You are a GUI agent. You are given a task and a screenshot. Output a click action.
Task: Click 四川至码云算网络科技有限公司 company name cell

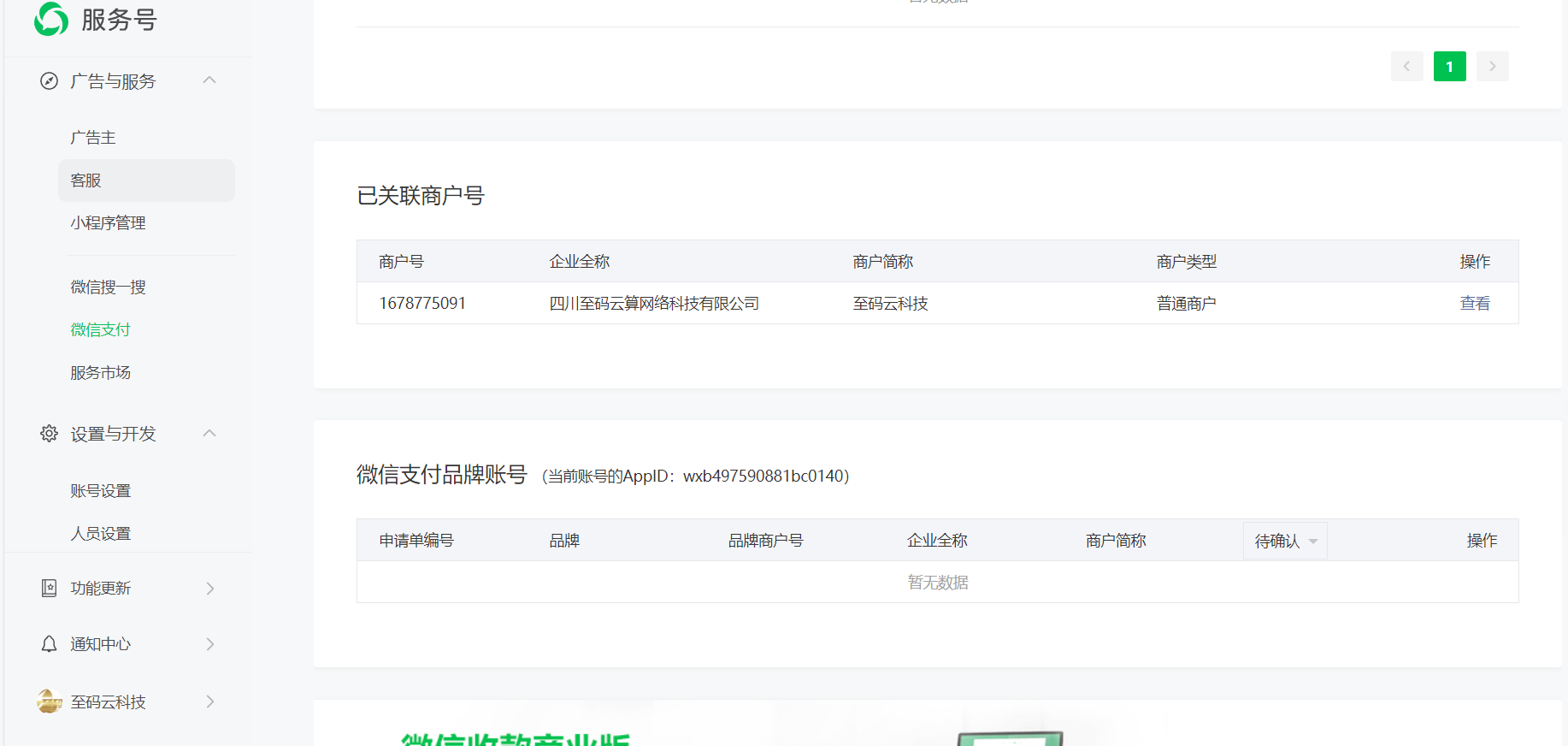(654, 304)
